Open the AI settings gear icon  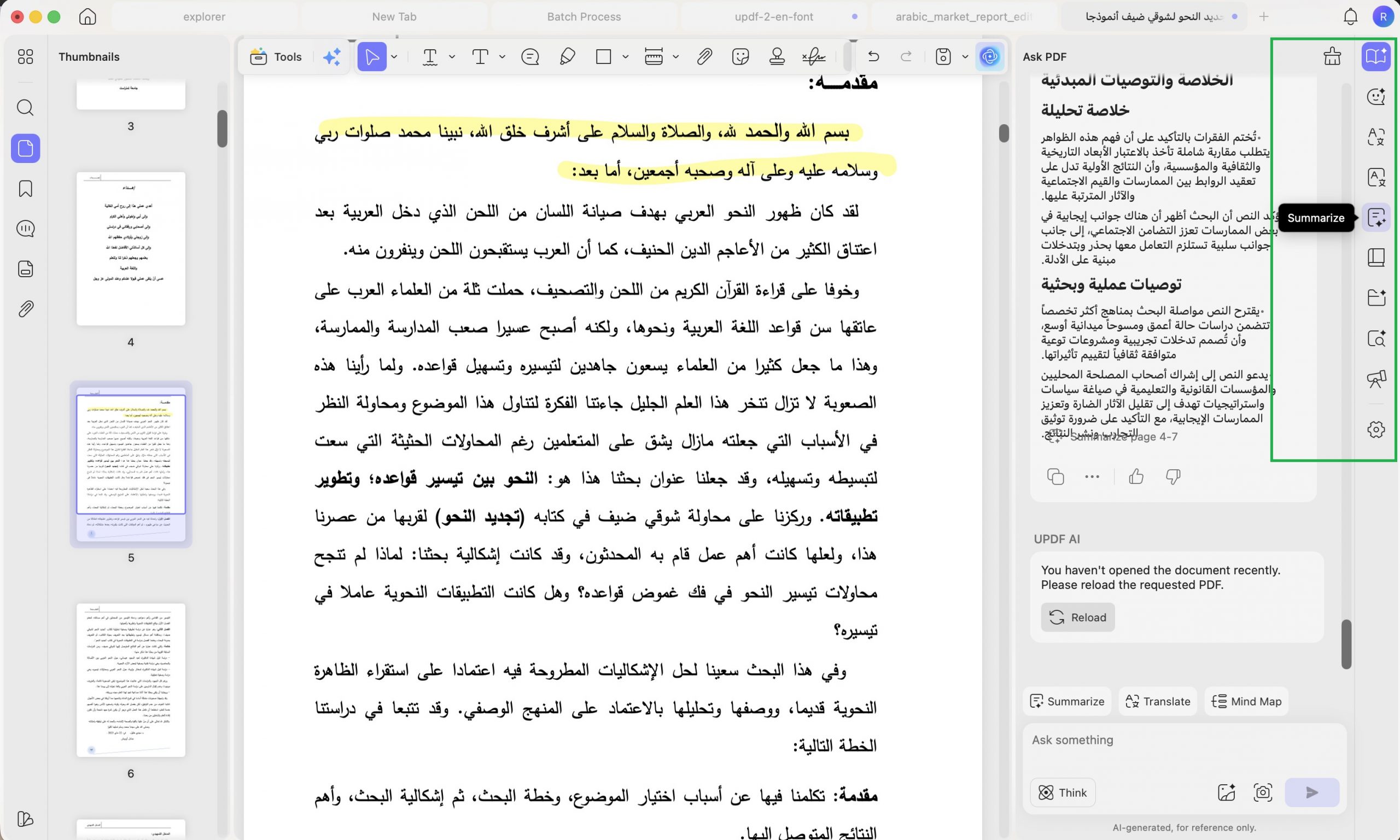[x=1376, y=430]
